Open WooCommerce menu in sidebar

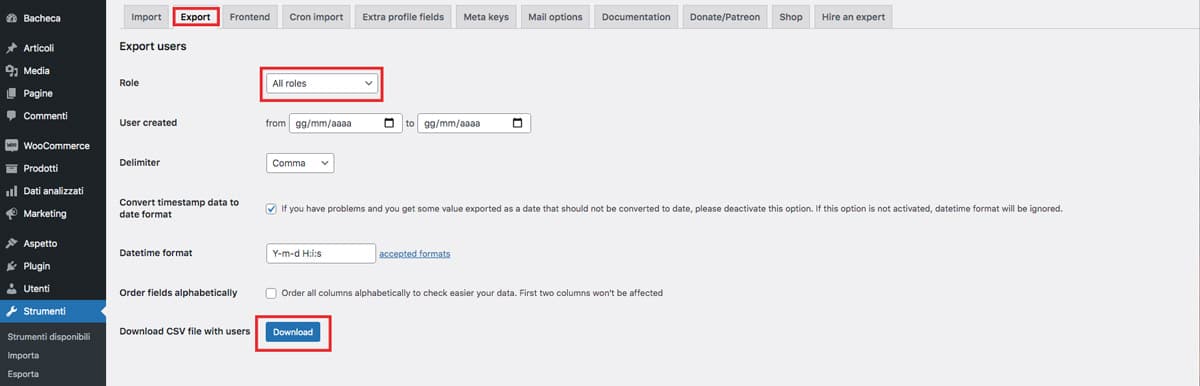pyautogui.click(x=53, y=146)
